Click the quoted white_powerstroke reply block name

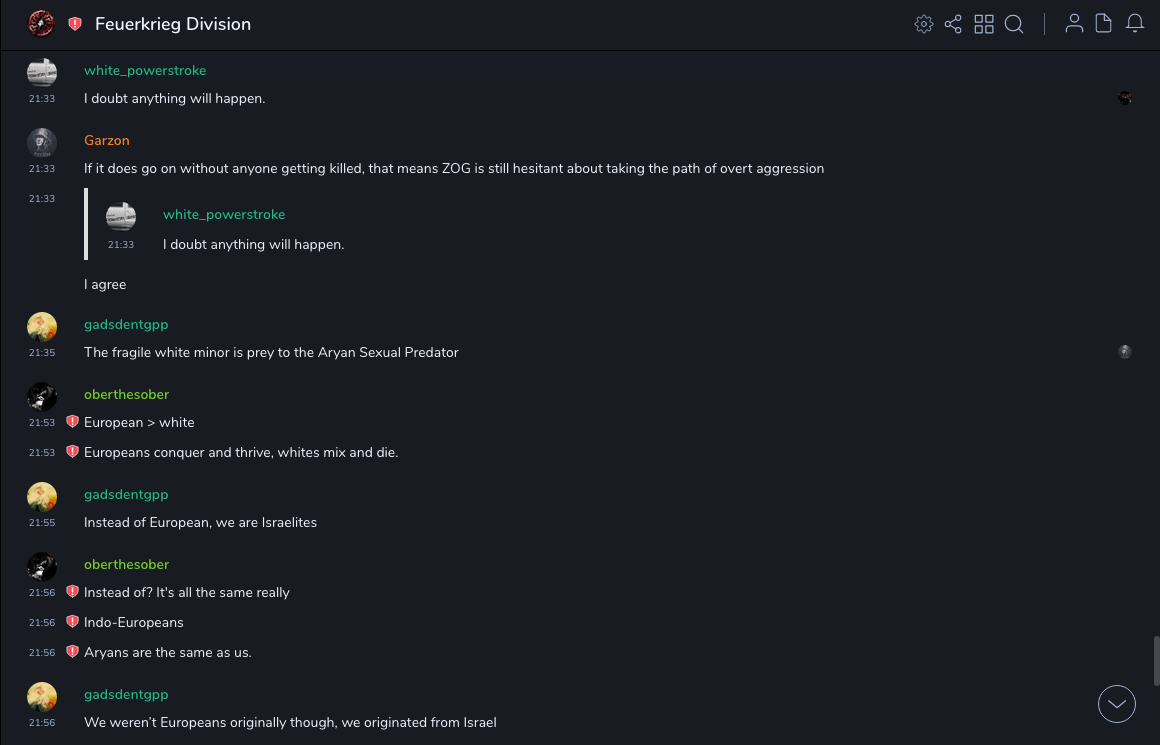(224, 214)
